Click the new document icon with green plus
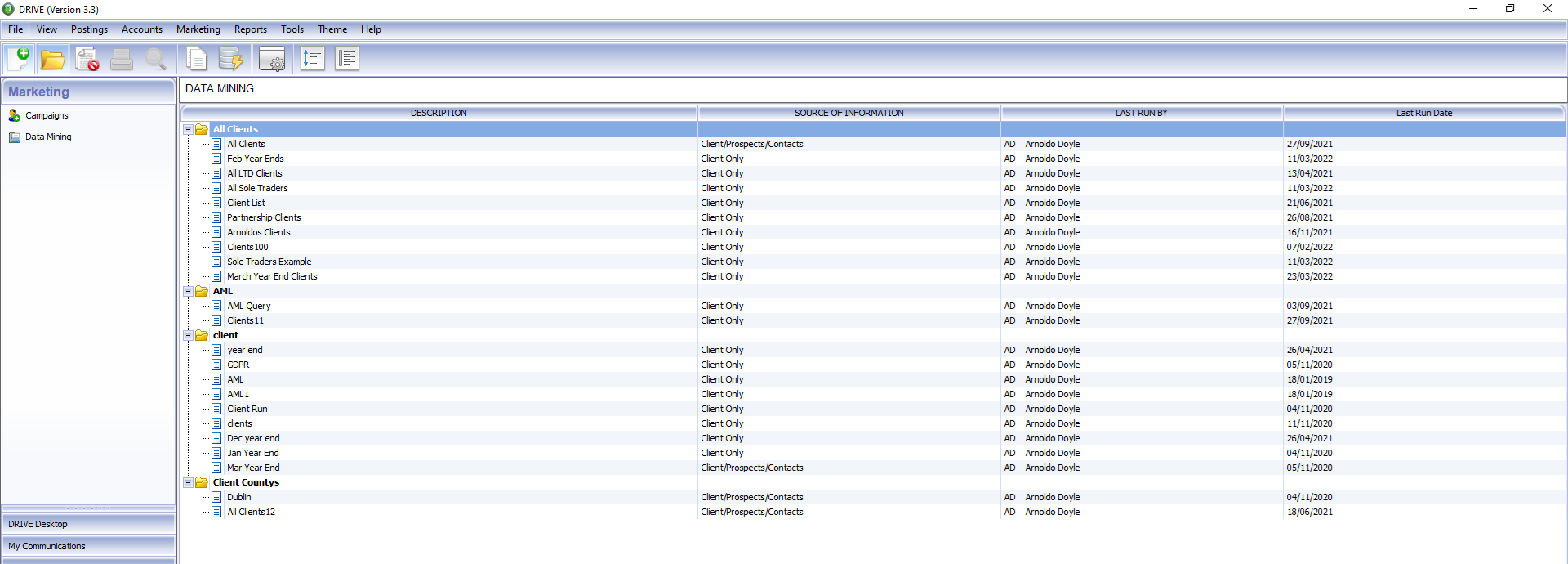 [x=20, y=59]
